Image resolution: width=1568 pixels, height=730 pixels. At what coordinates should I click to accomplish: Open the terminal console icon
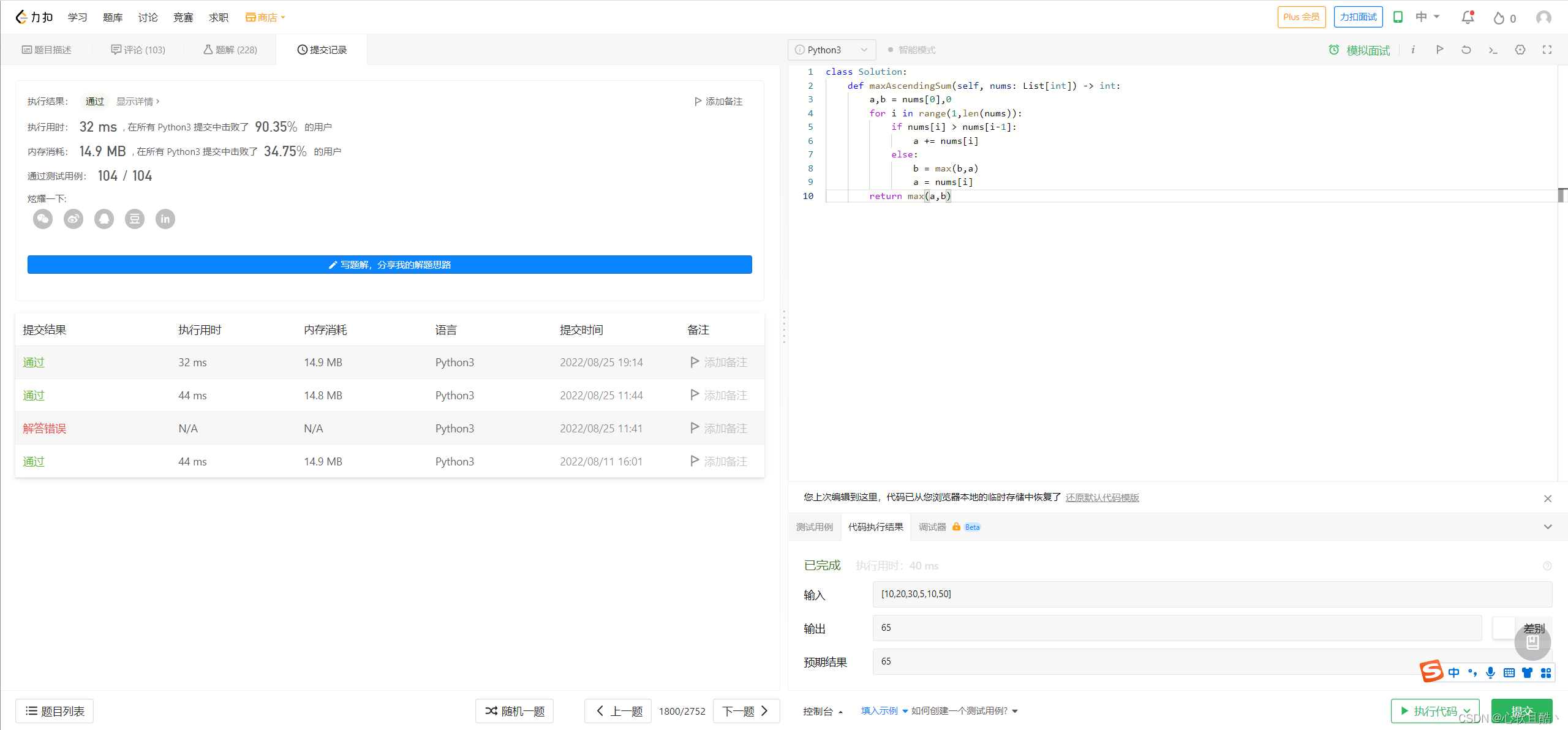[x=1493, y=50]
